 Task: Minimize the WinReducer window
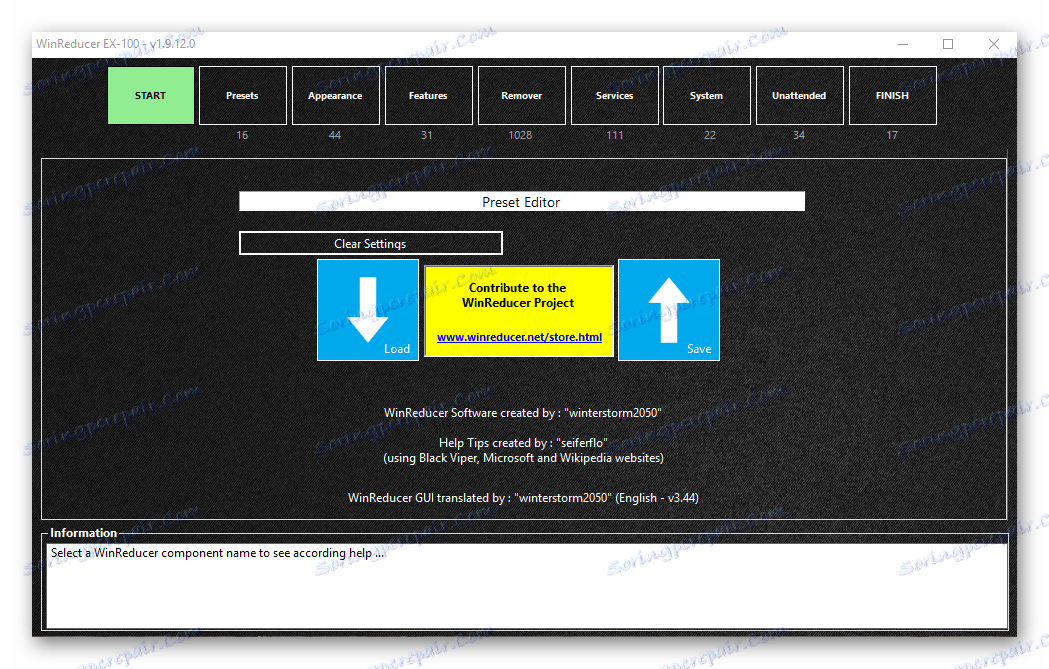point(902,44)
